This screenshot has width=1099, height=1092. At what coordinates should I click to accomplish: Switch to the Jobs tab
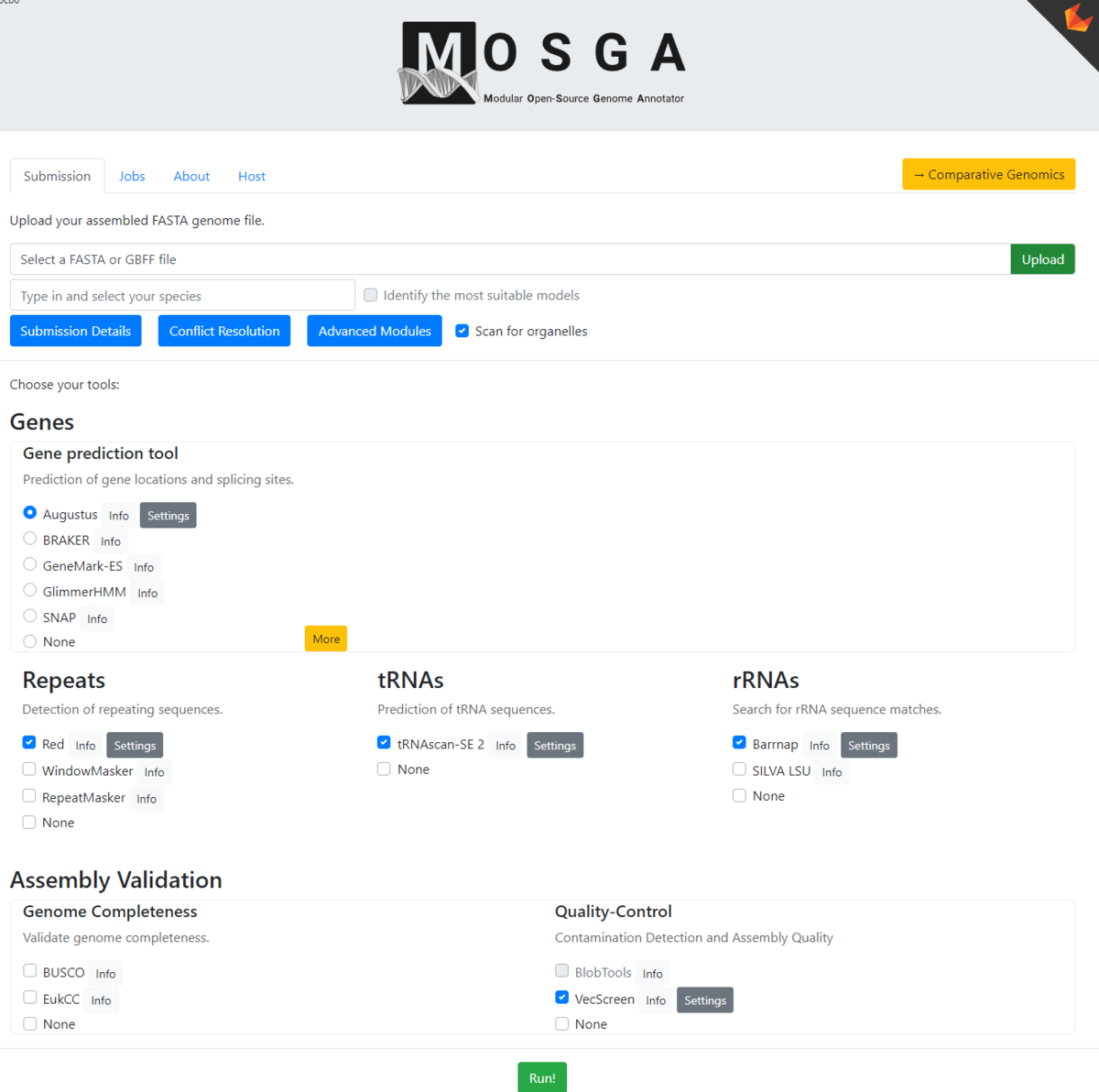point(132,176)
